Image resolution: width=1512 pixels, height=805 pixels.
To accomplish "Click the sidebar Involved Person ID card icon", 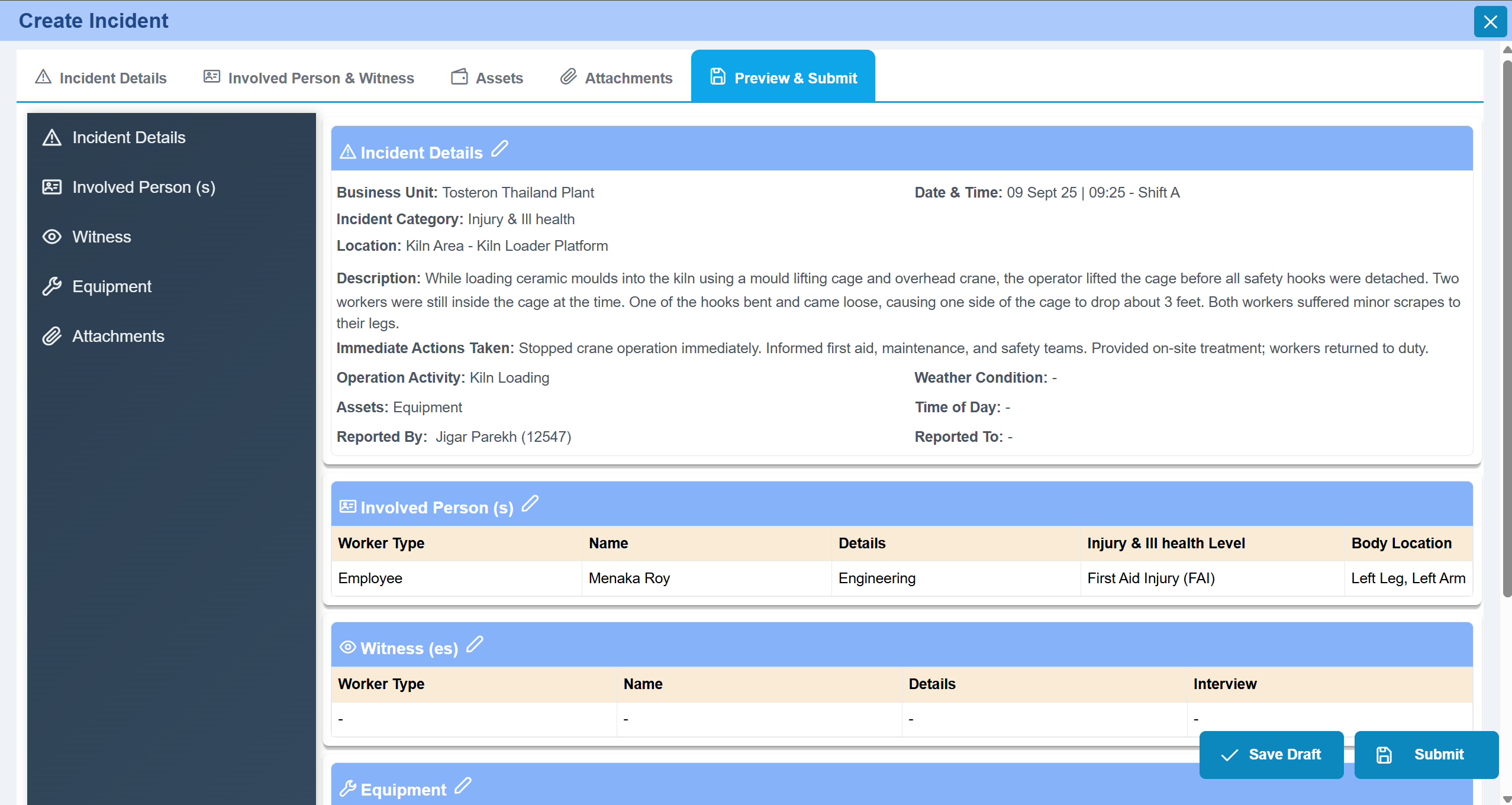I will point(52,187).
